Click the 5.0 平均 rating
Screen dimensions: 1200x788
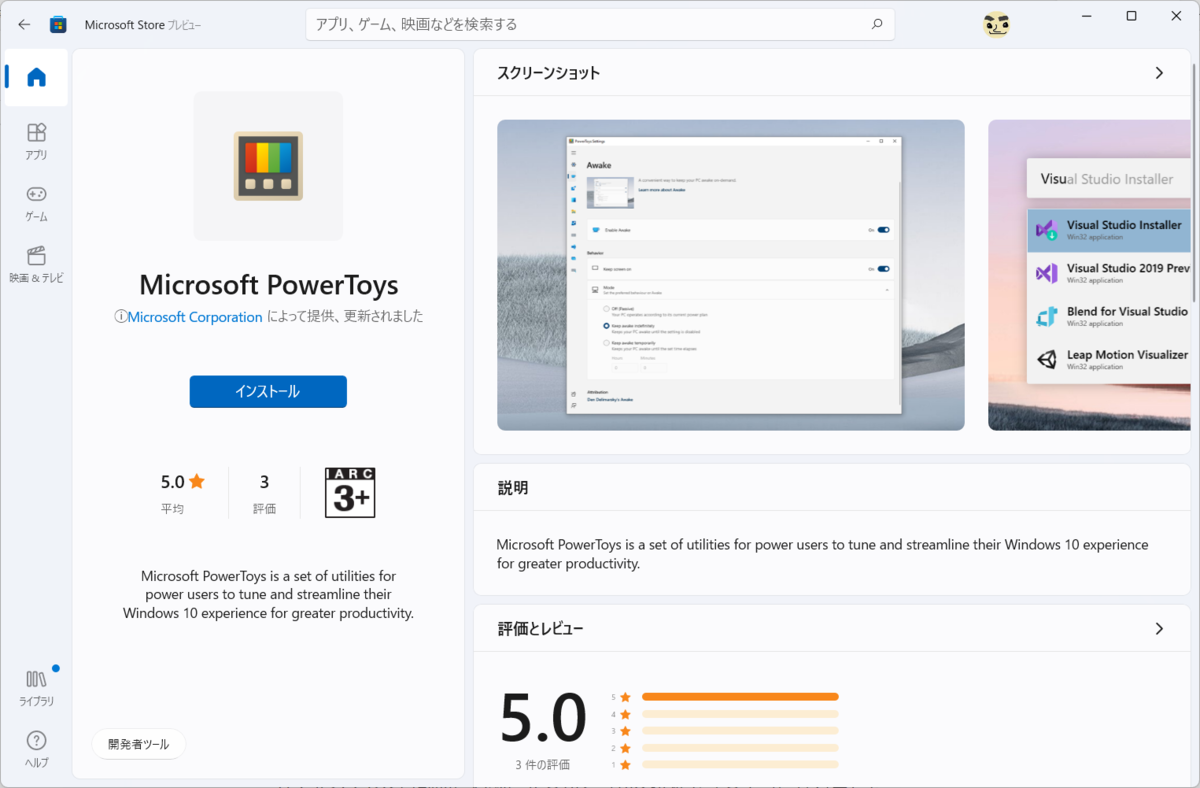coord(182,493)
